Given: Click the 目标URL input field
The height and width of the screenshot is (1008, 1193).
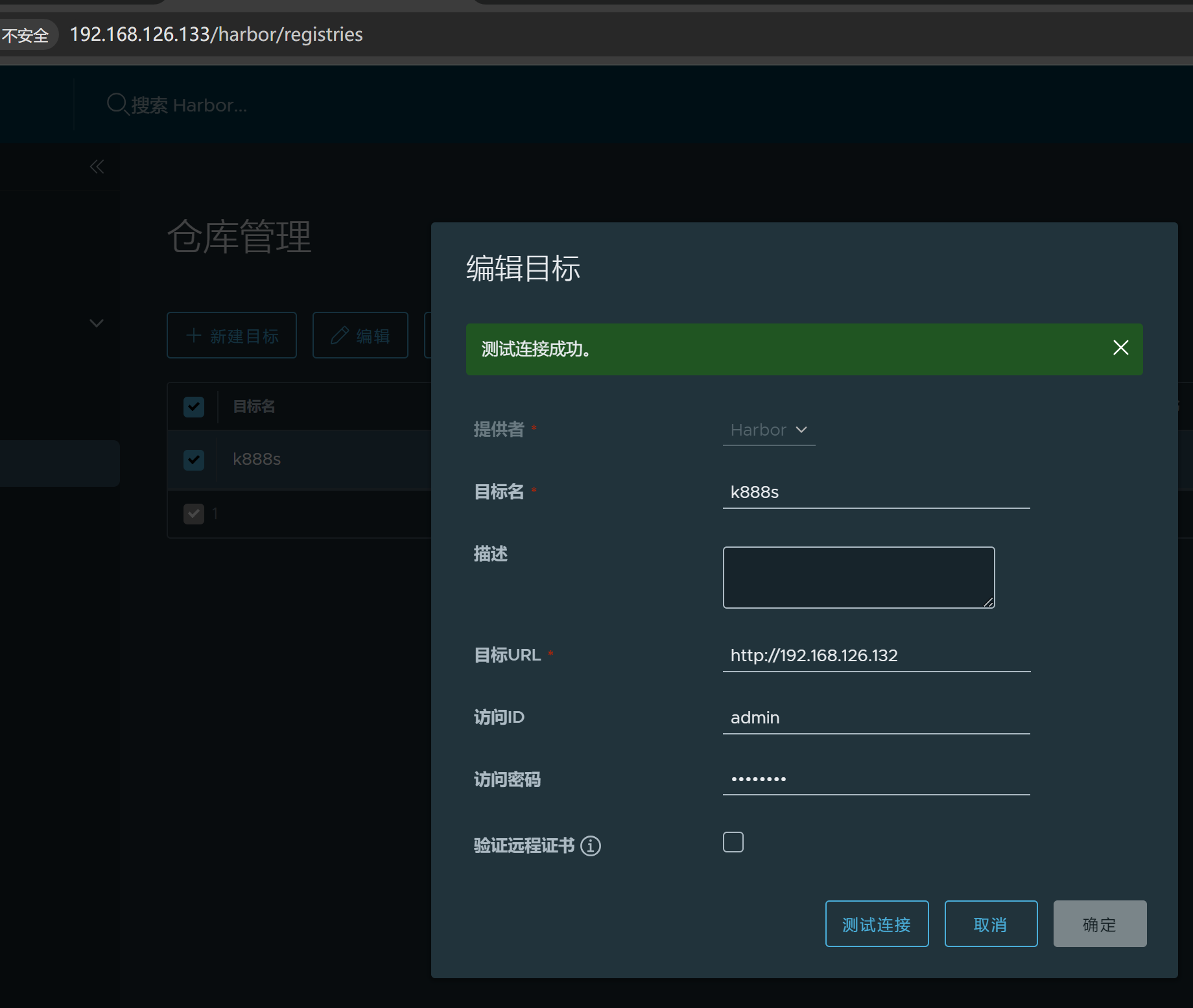Looking at the screenshot, I should pos(876,655).
